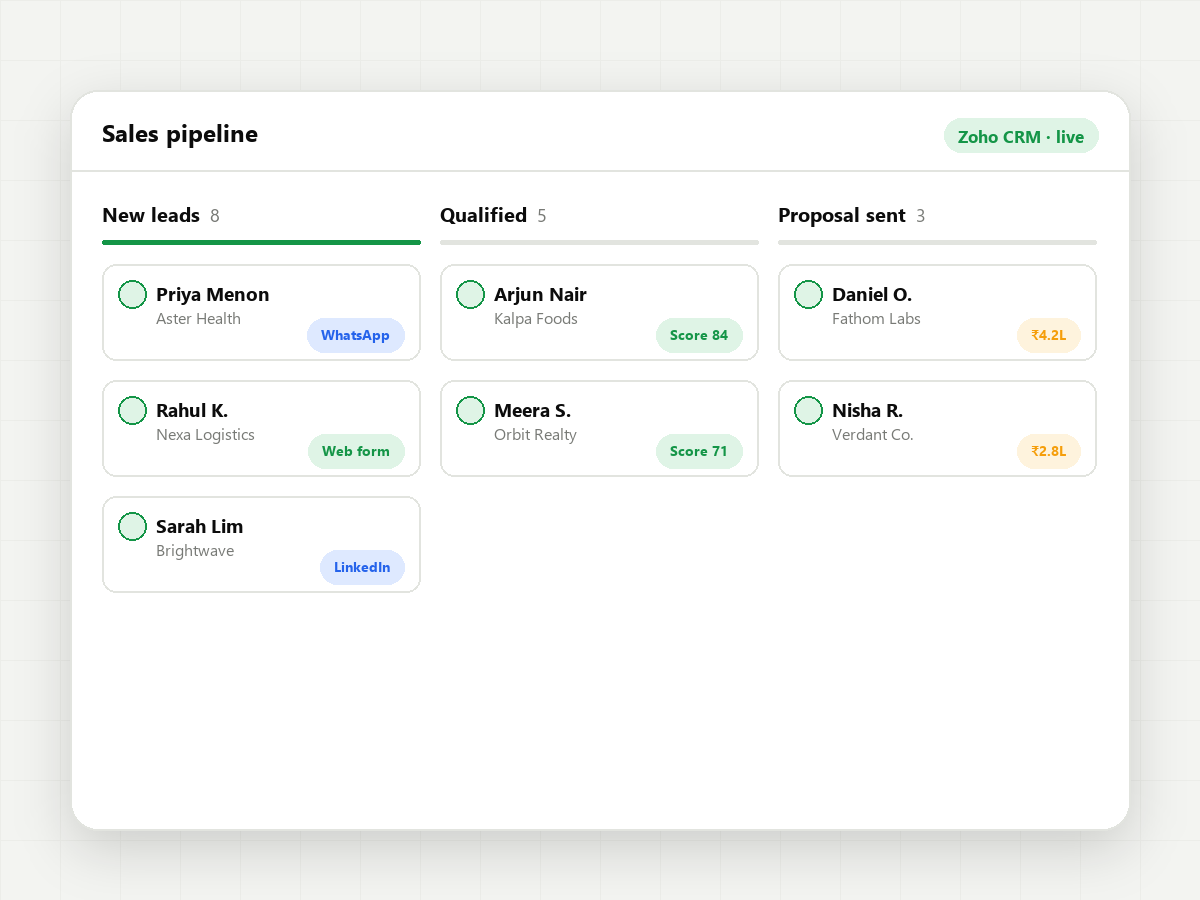Click the Zoho CRM live status badge

point(1021,137)
